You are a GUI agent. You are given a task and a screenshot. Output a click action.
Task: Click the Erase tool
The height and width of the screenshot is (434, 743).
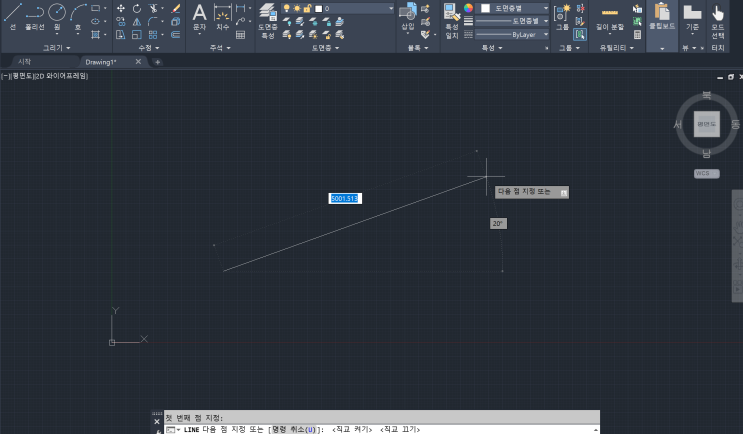click(x=176, y=9)
